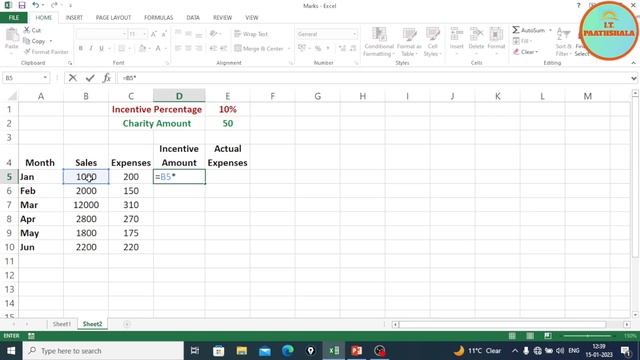Toggle Wrap Text
The height and width of the screenshot is (360, 640).
251,34
